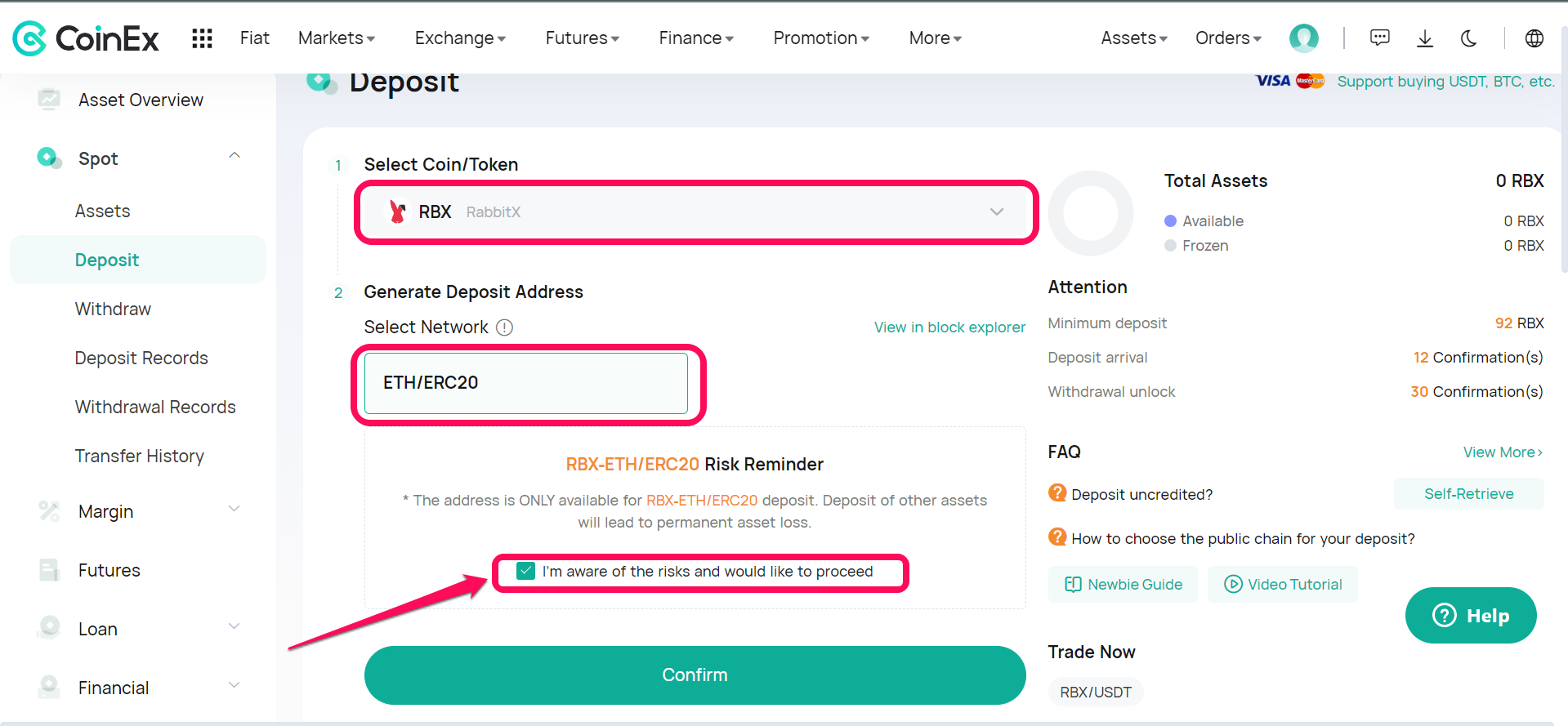Open the language globe icon
1568x726 pixels.
click(x=1534, y=38)
